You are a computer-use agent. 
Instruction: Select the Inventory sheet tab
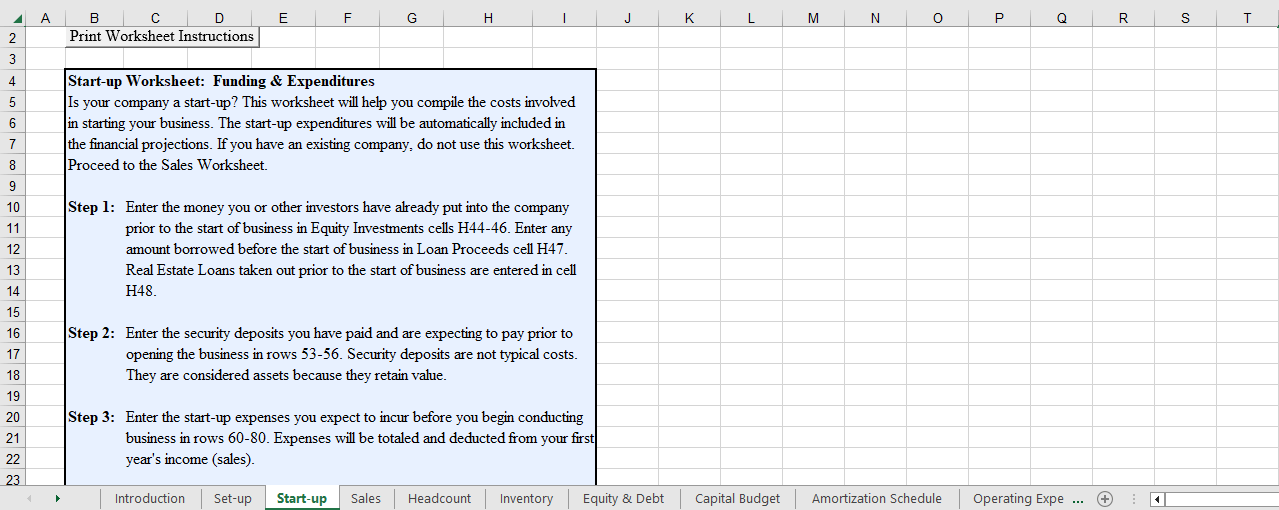click(526, 499)
